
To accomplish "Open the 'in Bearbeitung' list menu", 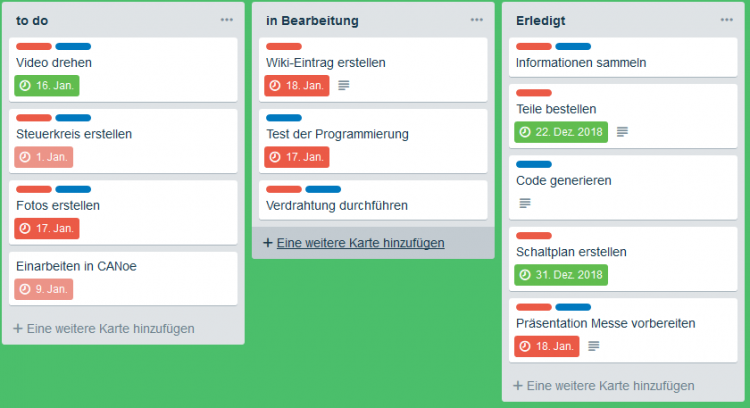I will 477,20.
